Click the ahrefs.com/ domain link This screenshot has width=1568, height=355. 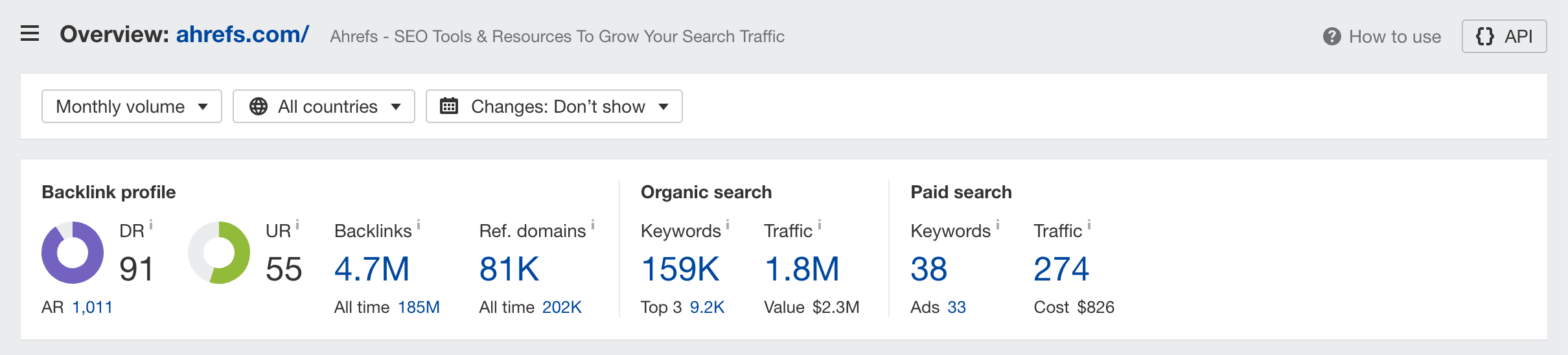click(x=242, y=34)
